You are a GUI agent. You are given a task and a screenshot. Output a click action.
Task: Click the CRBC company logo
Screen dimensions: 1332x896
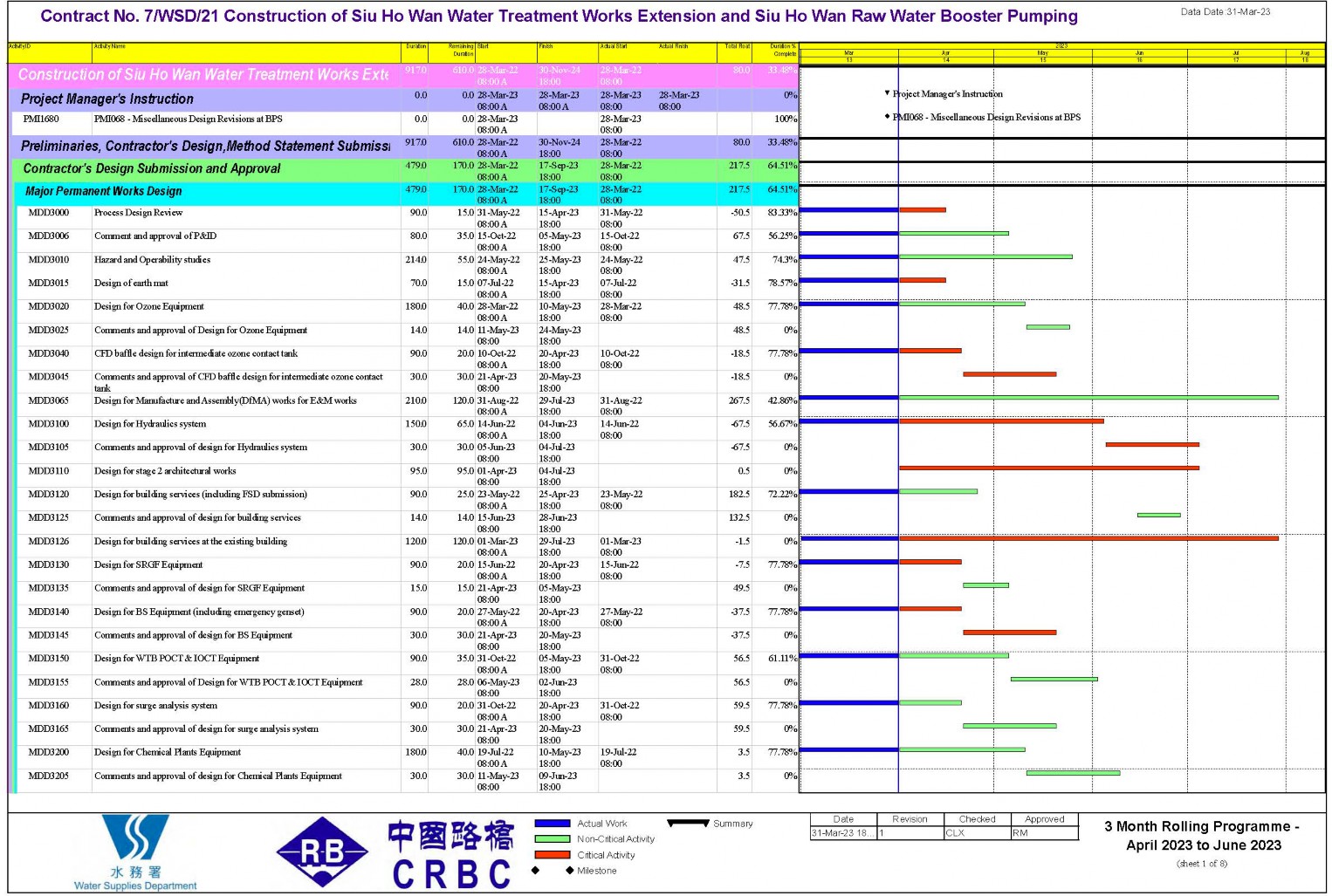coord(451,855)
